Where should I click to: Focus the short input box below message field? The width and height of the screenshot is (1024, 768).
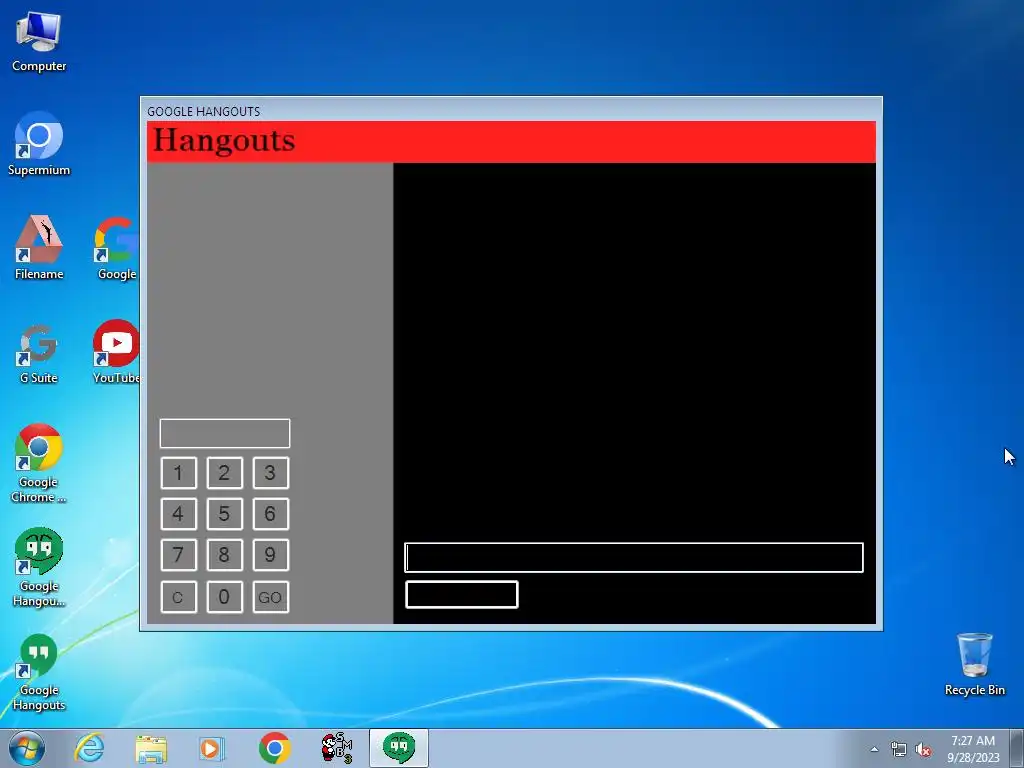[462, 594]
